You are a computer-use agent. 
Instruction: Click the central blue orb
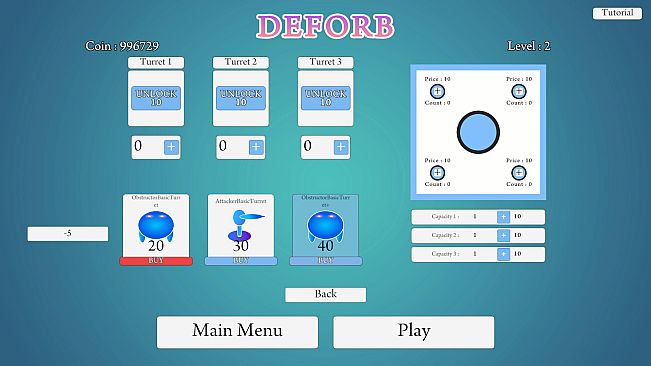(x=478, y=132)
